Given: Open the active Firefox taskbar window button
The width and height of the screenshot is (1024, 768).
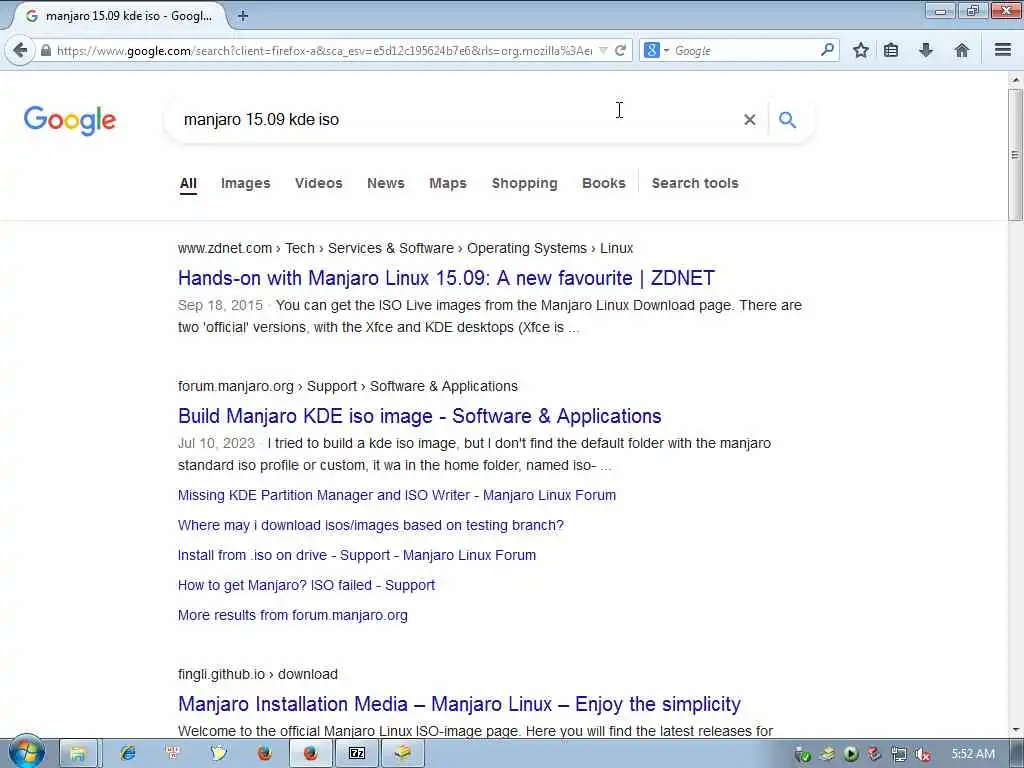Looking at the screenshot, I should [x=310, y=754].
